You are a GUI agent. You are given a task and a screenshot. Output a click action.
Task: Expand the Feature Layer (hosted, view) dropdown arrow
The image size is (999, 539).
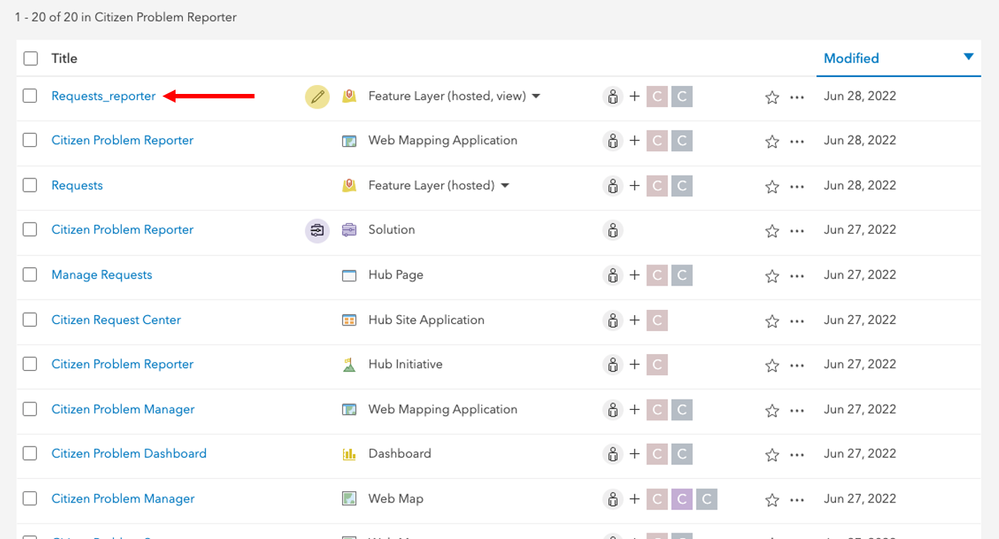tap(536, 97)
